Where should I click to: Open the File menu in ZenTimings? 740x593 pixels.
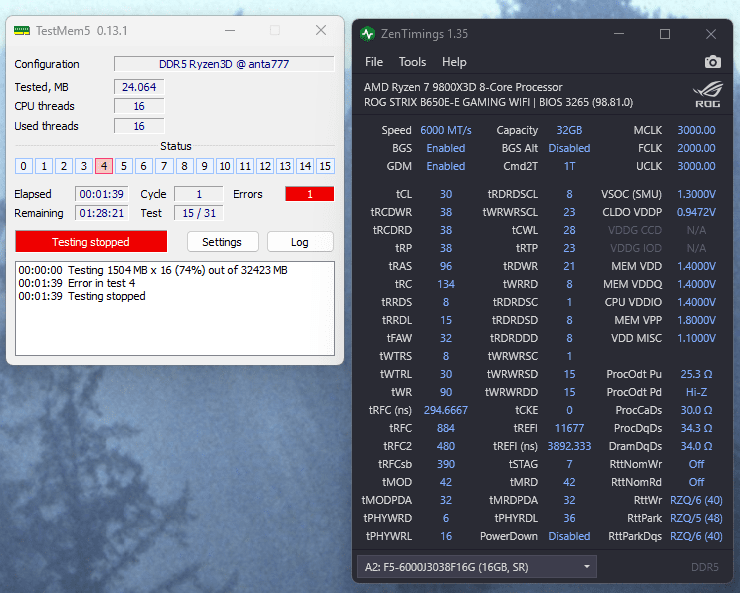point(374,62)
